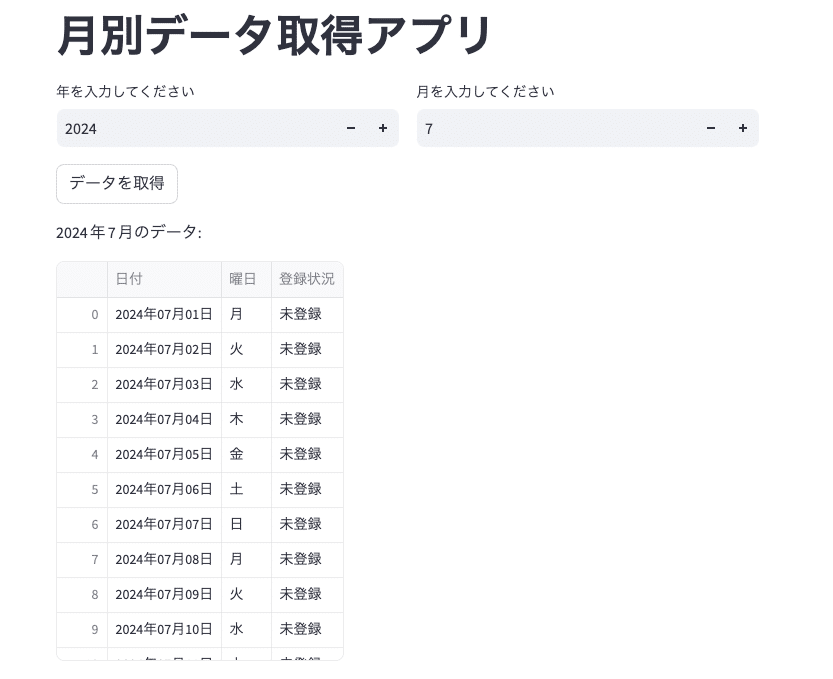Image resolution: width=833 pixels, height=679 pixels.
Task: Click the month input field showing 7
Action: (556, 128)
